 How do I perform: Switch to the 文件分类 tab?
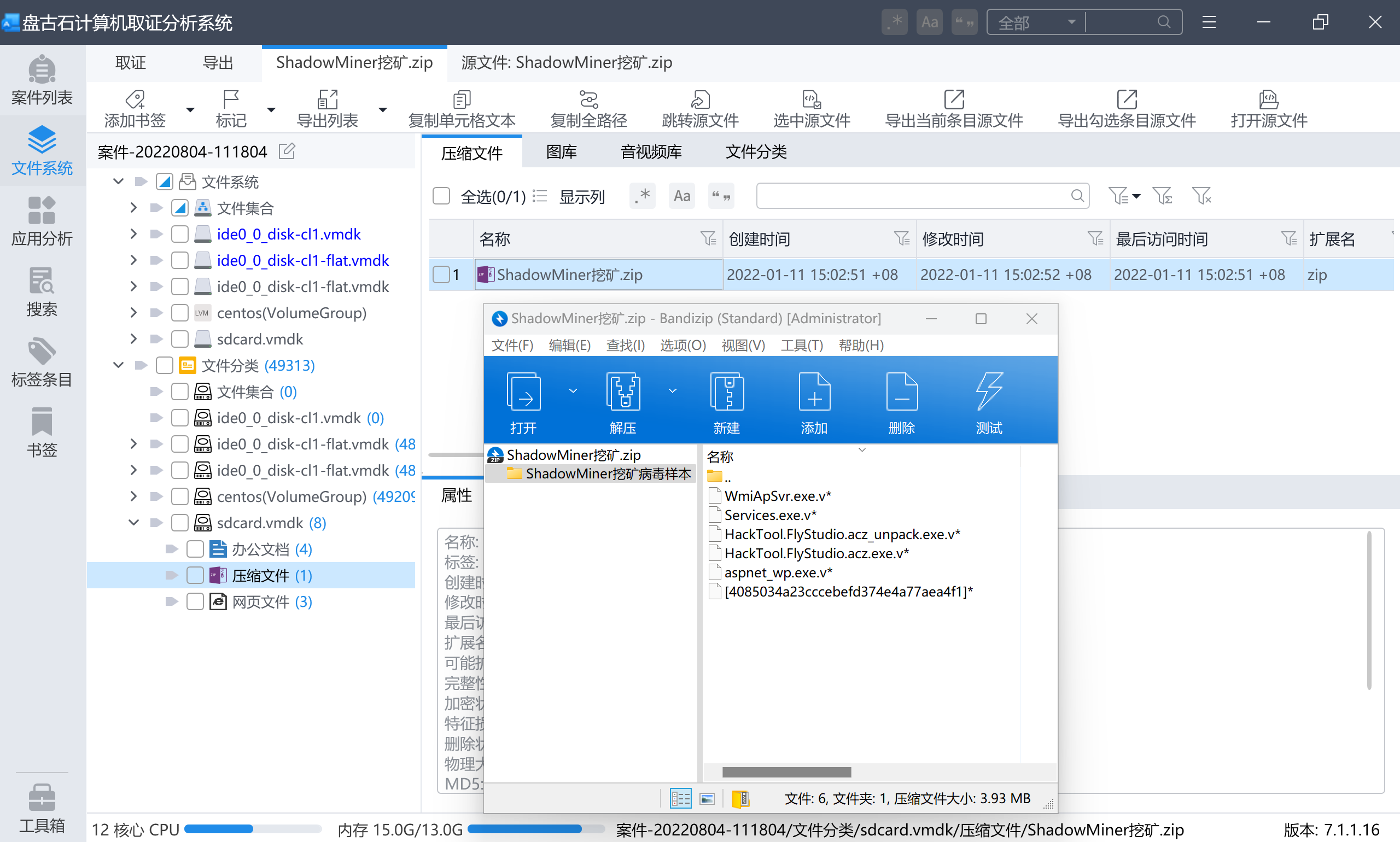click(756, 151)
